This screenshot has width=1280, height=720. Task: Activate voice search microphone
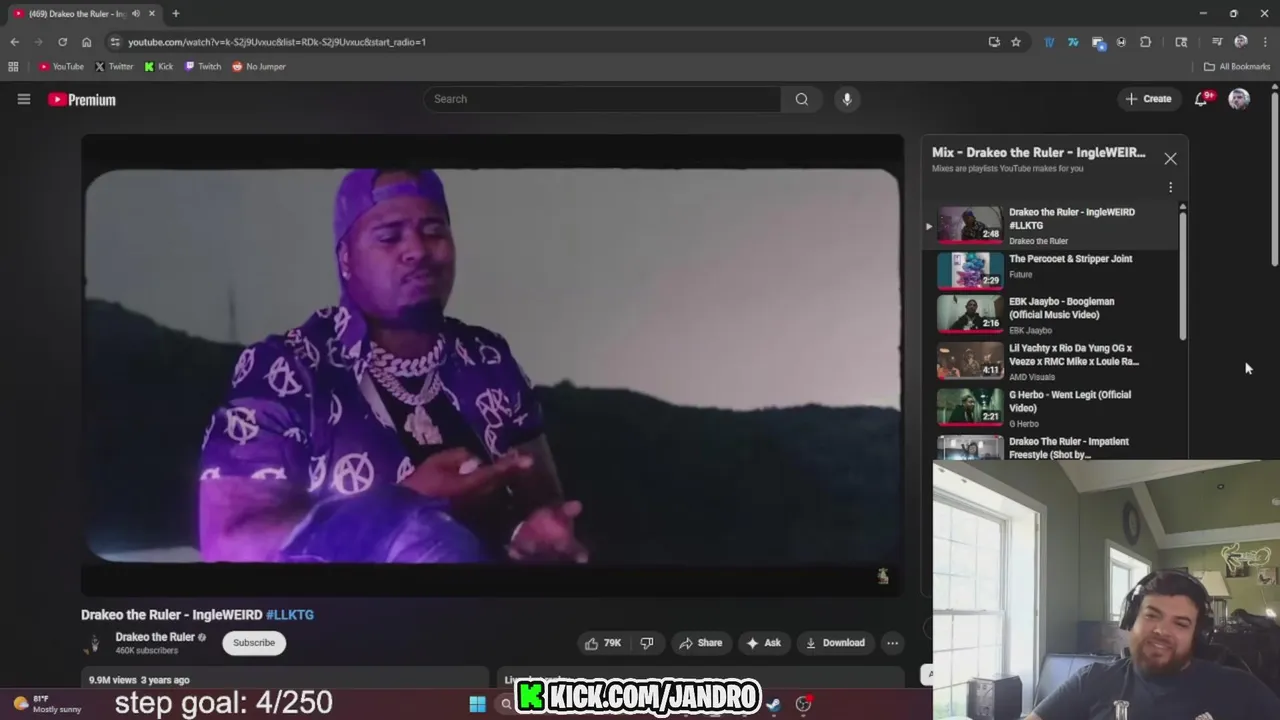coord(847,99)
